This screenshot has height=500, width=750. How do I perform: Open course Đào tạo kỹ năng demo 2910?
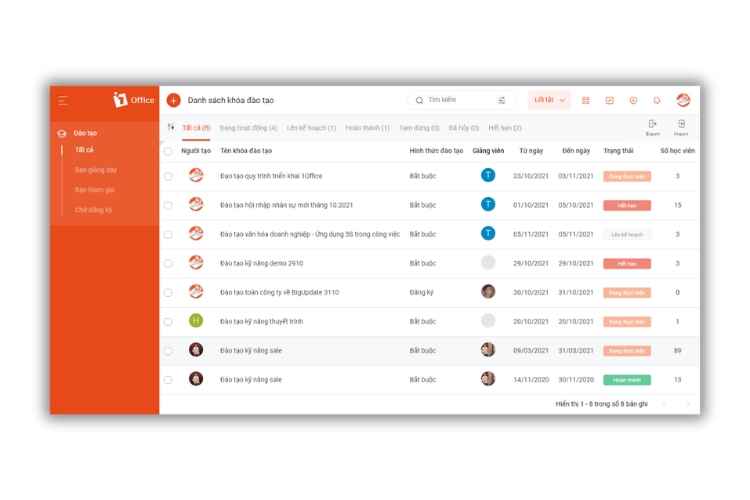(x=264, y=264)
